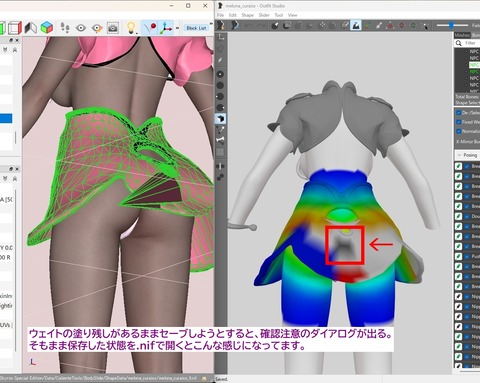The width and height of the screenshot is (480, 383).
Task: Click the light bulb lighting icon
Action: click(x=131, y=27)
